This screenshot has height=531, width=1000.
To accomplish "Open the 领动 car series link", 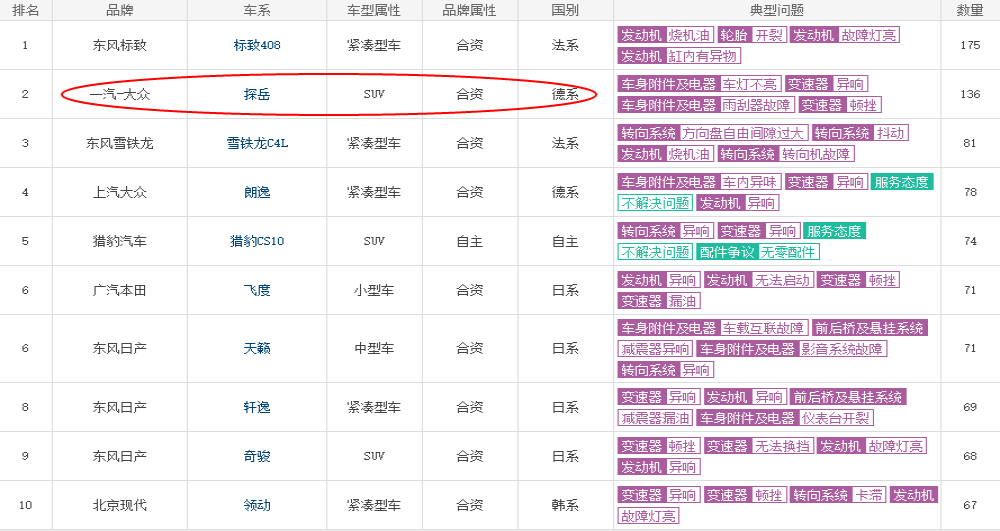I will 257,506.
